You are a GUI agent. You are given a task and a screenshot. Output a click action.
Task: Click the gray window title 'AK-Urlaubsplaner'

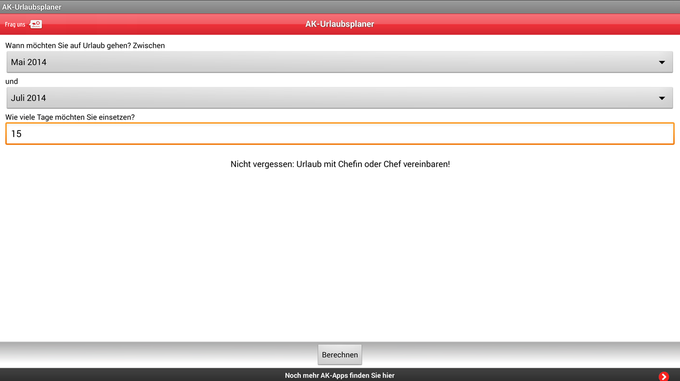[x=31, y=7]
